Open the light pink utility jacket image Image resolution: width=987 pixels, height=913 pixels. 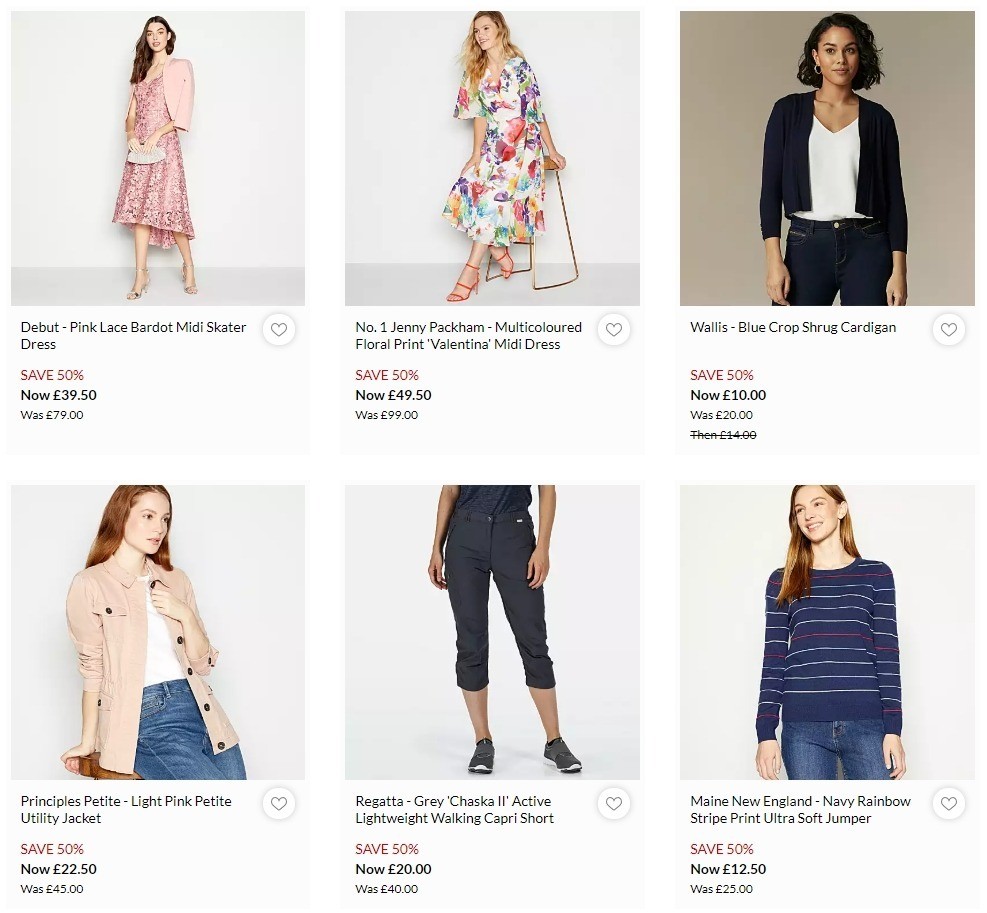pyautogui.click(x=157, y=631)
